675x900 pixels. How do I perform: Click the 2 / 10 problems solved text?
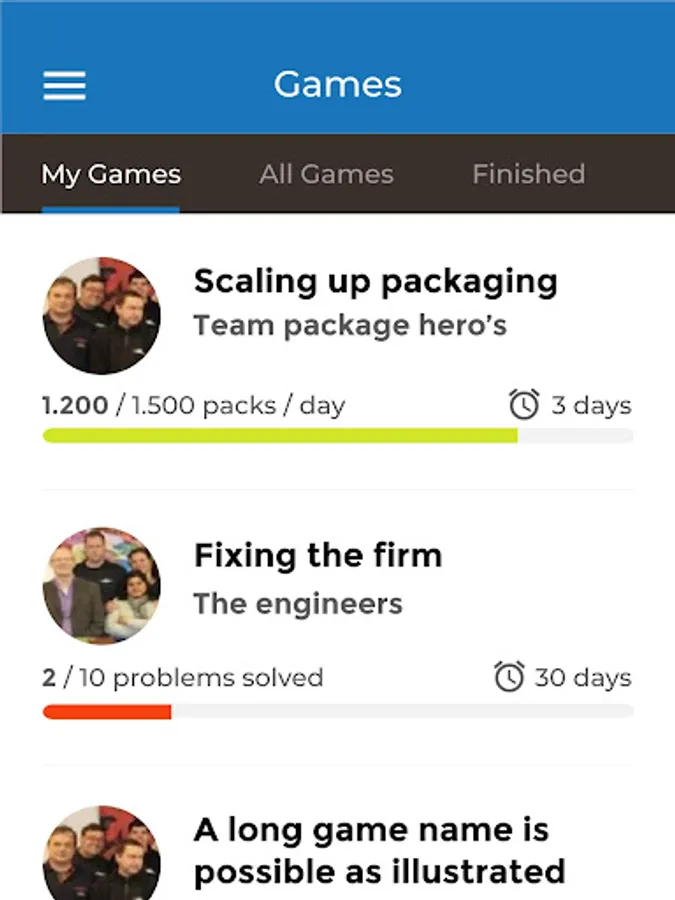pyautogui.click(x=183, y=678)
